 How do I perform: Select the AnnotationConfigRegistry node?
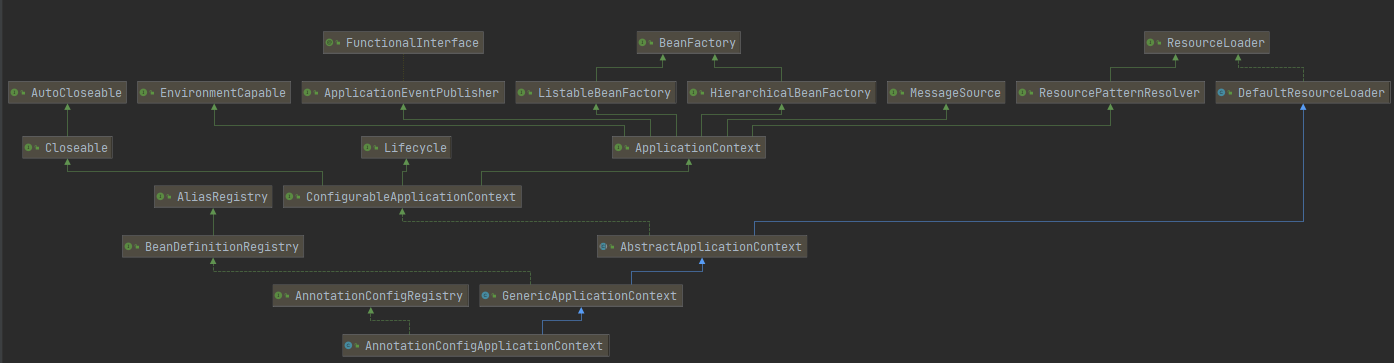coord(371,295)
